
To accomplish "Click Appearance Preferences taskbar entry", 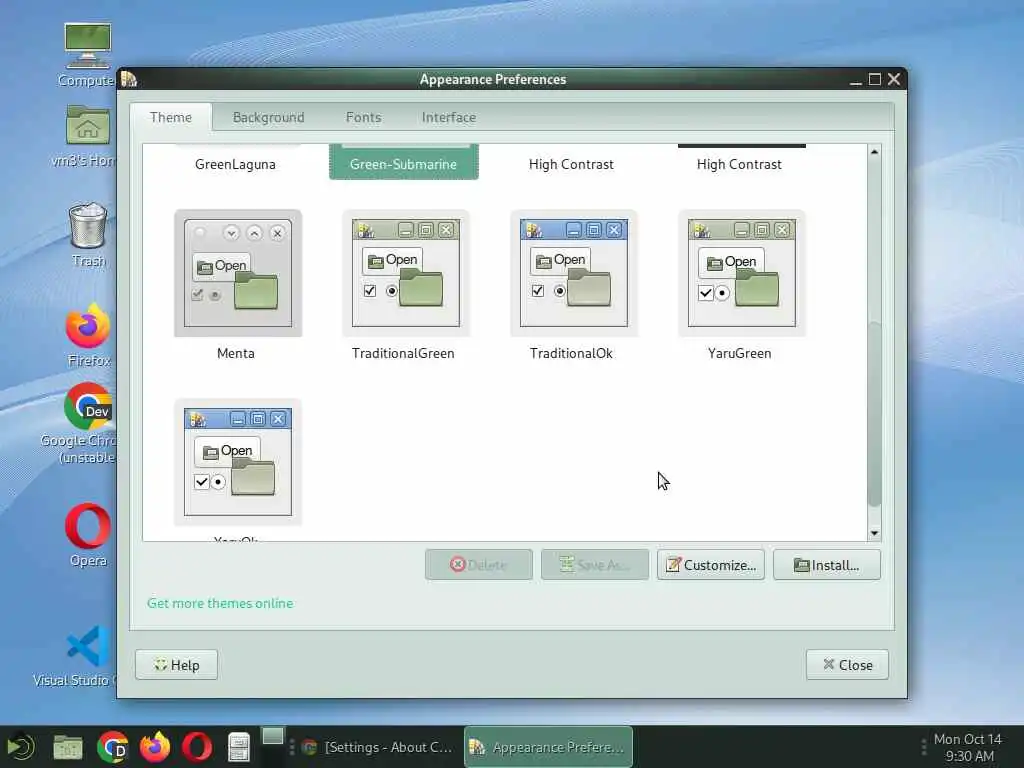I will (548, 747).
